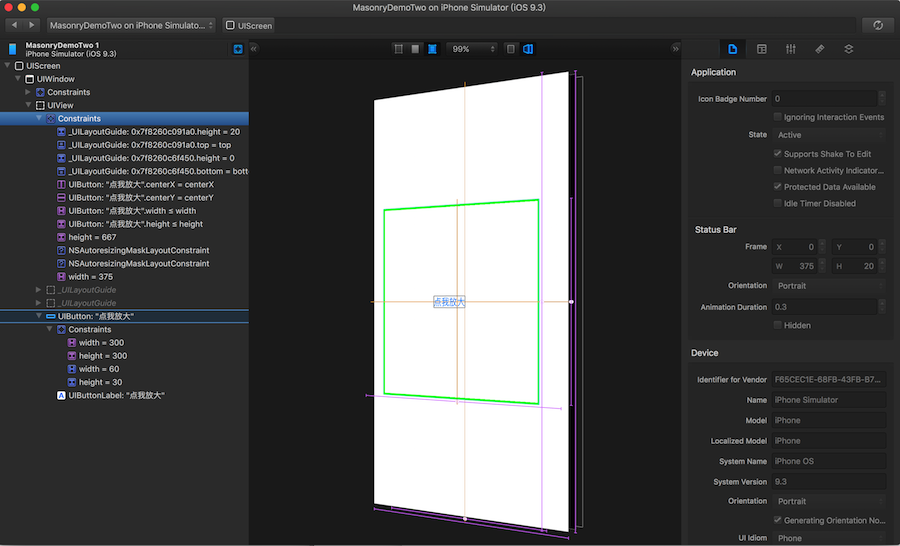The height and width of the screenshot is (546, 900).
Task: Toggle Ignoring Interaction Events checkbox
Action: [x=777, y=117]
